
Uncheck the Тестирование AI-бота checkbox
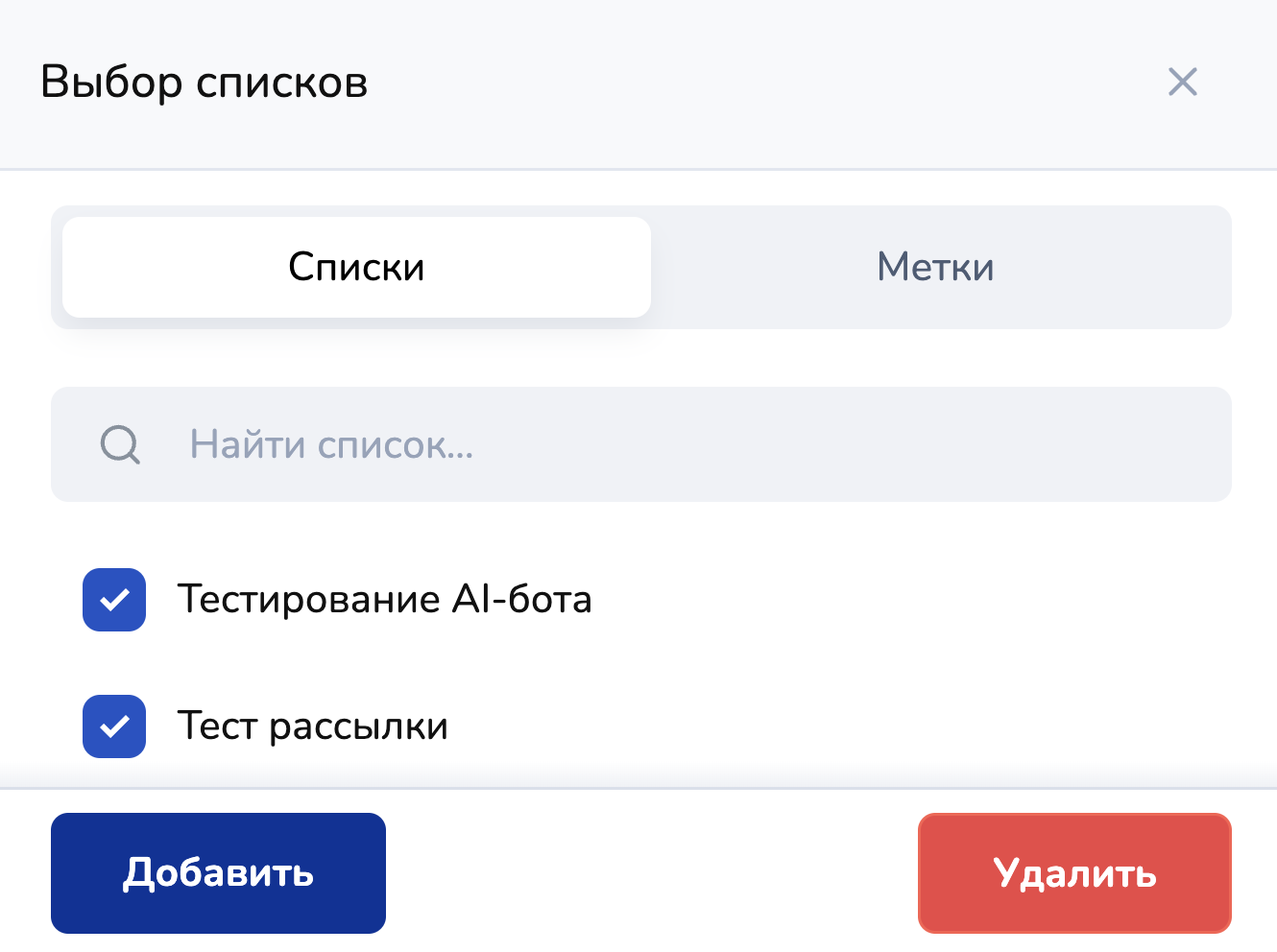(x=114, y=600)
